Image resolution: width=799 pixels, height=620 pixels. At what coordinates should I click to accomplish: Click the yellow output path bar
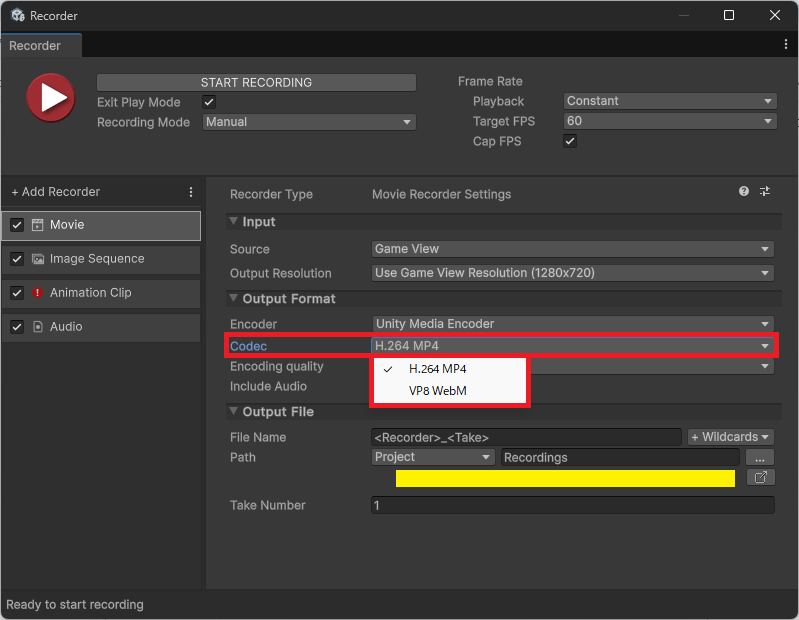565,479
